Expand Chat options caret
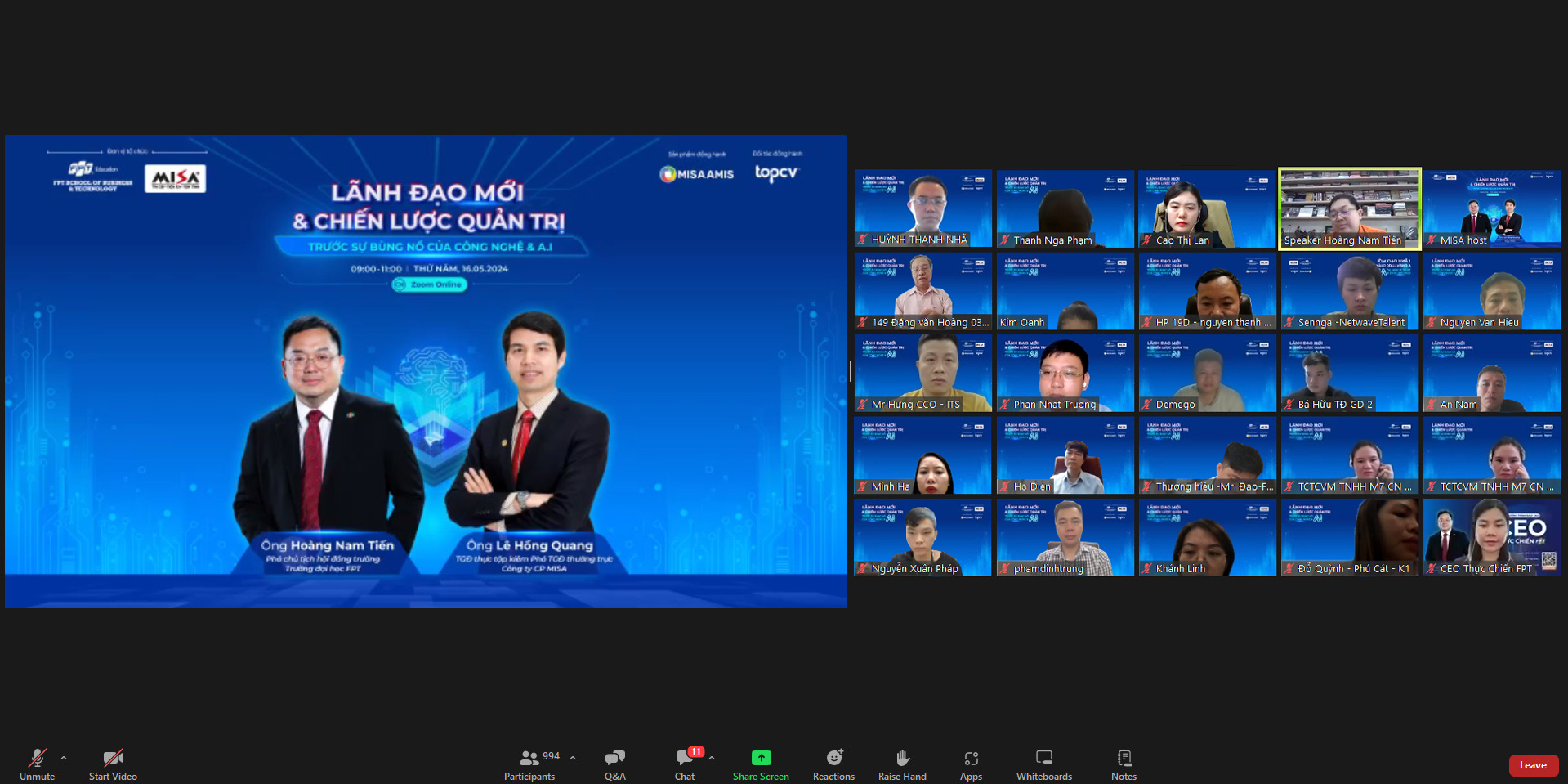This screenshot has height=784, width=1568. [x=712, y=758]
